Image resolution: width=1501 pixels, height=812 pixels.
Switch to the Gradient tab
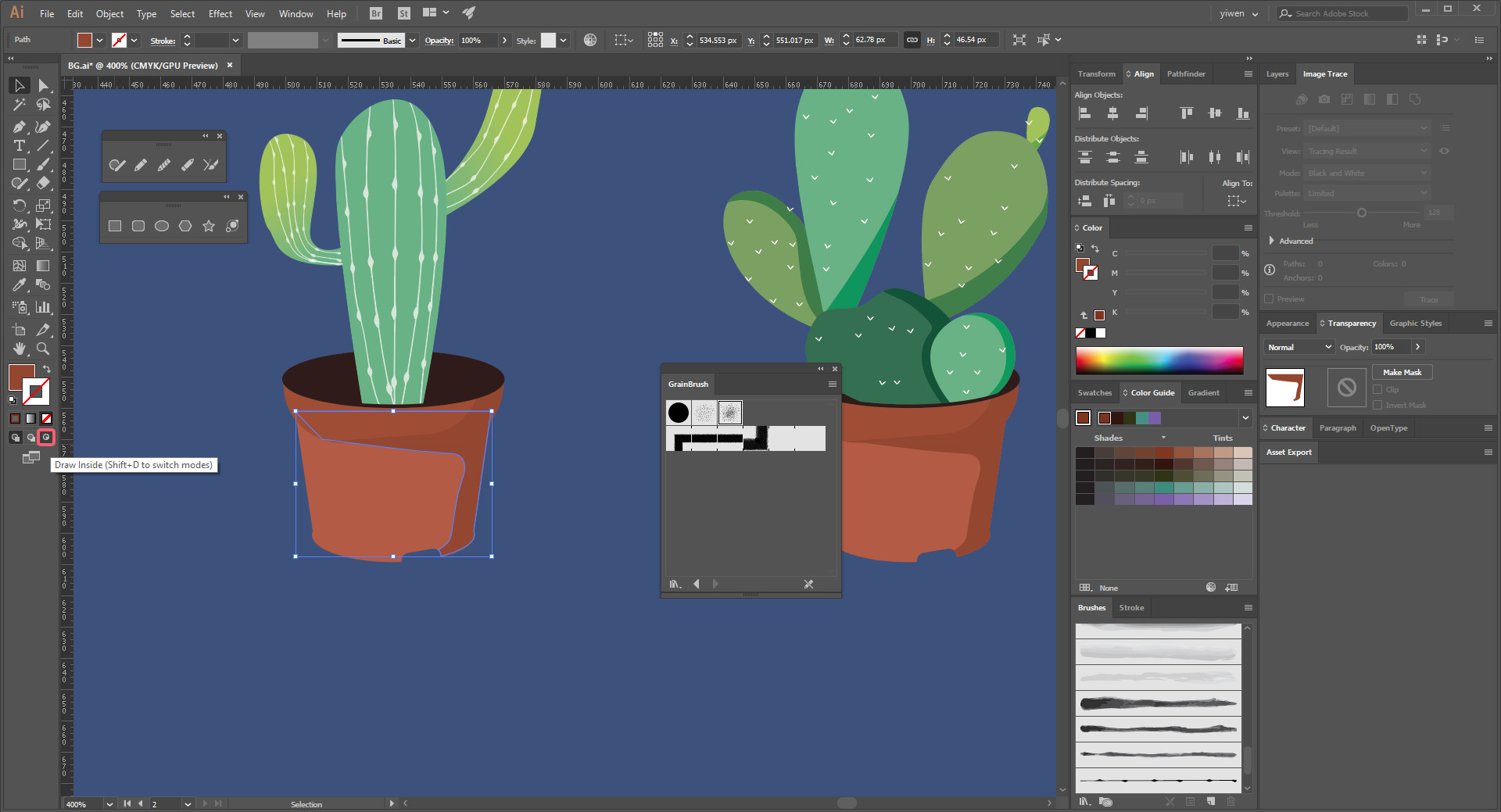[1204, 393]
